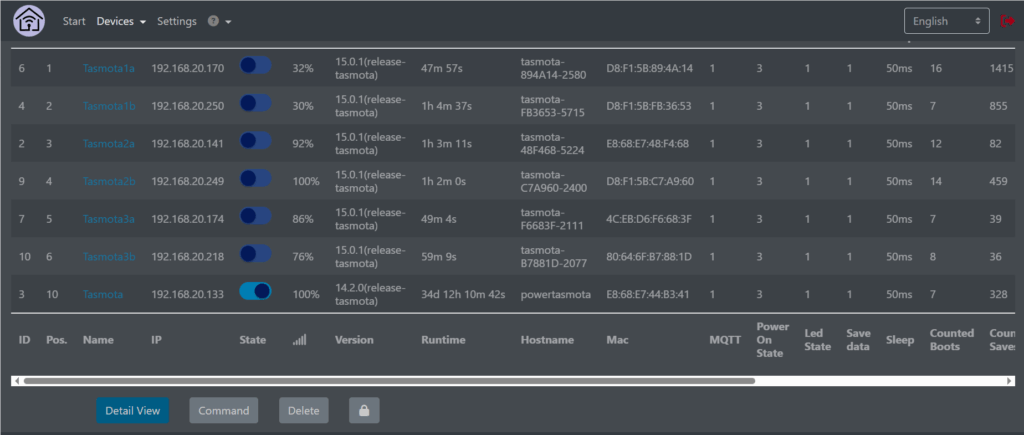Select IP address 192.168.20.249
This screenshot has height=435, width=1024.
pos(187,182)
